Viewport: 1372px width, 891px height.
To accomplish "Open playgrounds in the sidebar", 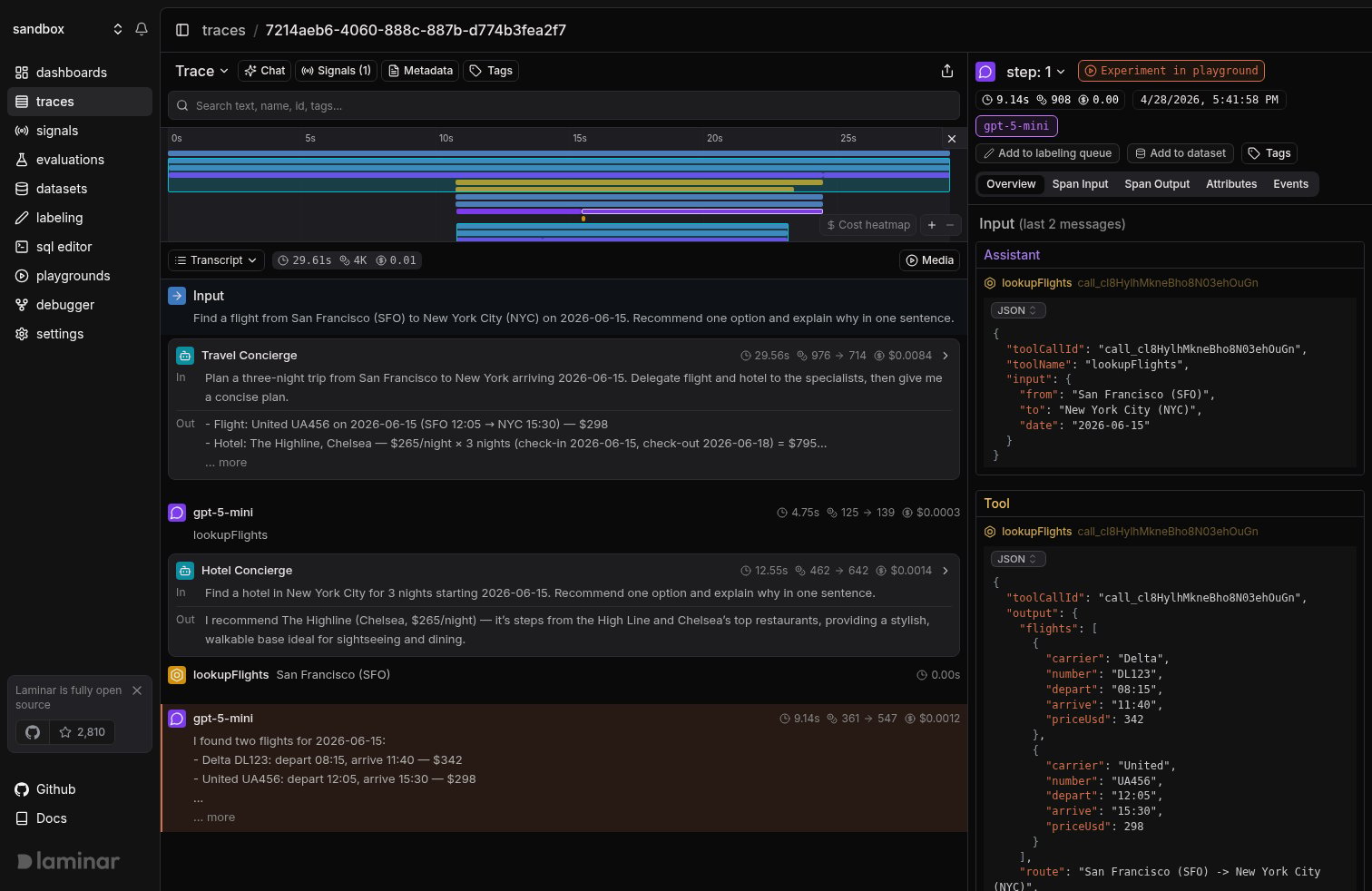I will click(80, 276).
